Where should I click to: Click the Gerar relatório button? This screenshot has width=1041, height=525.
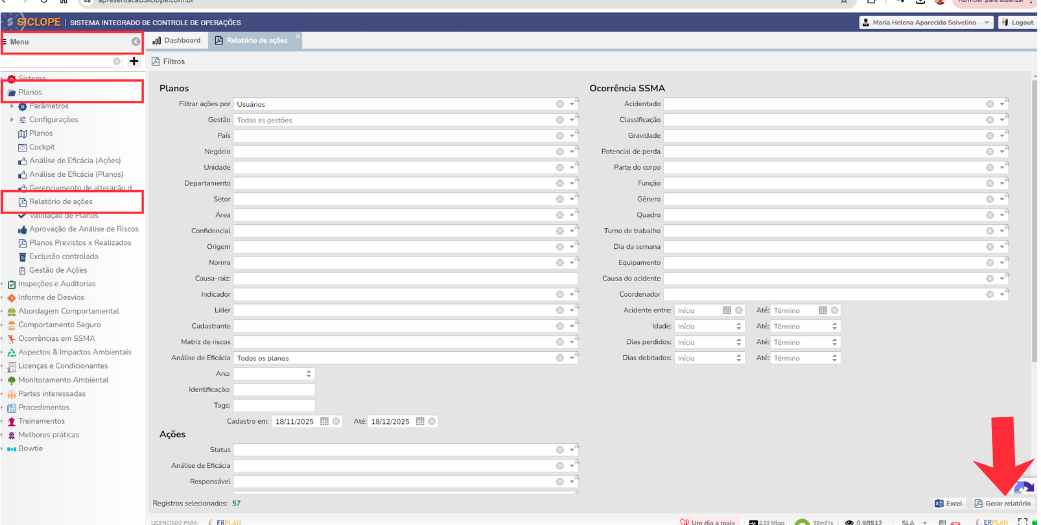[x=1002, y=503]
